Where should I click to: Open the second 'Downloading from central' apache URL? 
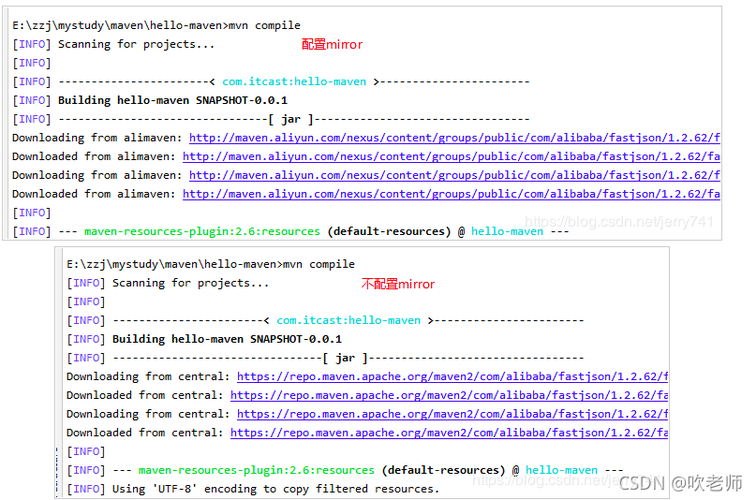tap(452, 414)
